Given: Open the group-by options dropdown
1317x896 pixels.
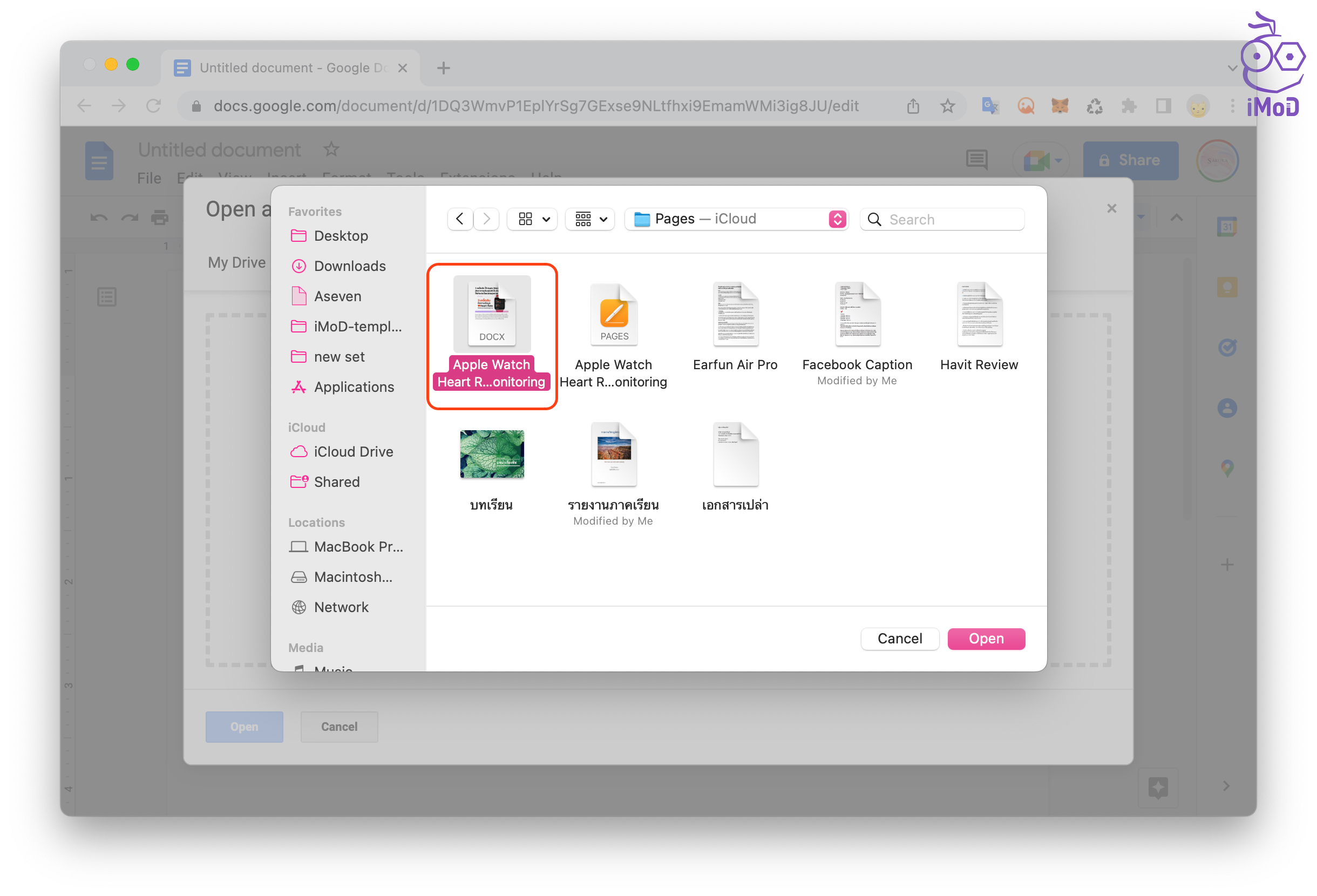Looking at the screenshot, I should [590, 219].
